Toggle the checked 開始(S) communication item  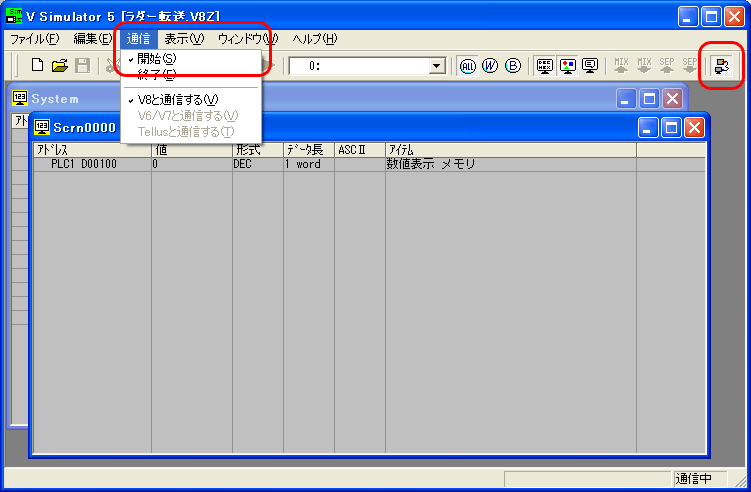pos(156,58)
